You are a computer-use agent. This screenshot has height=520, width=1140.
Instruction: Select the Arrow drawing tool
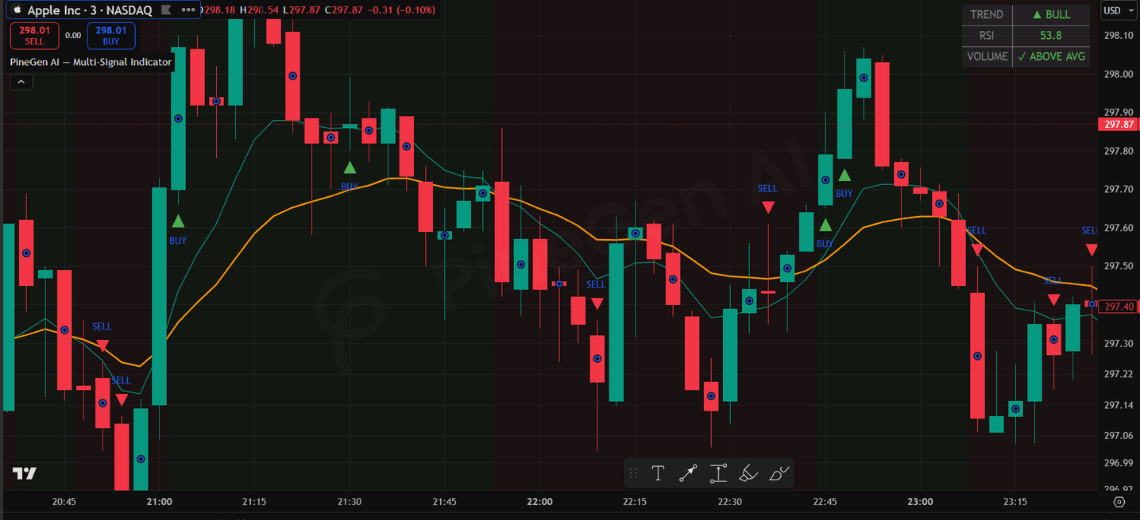click(x=688, y=474)
